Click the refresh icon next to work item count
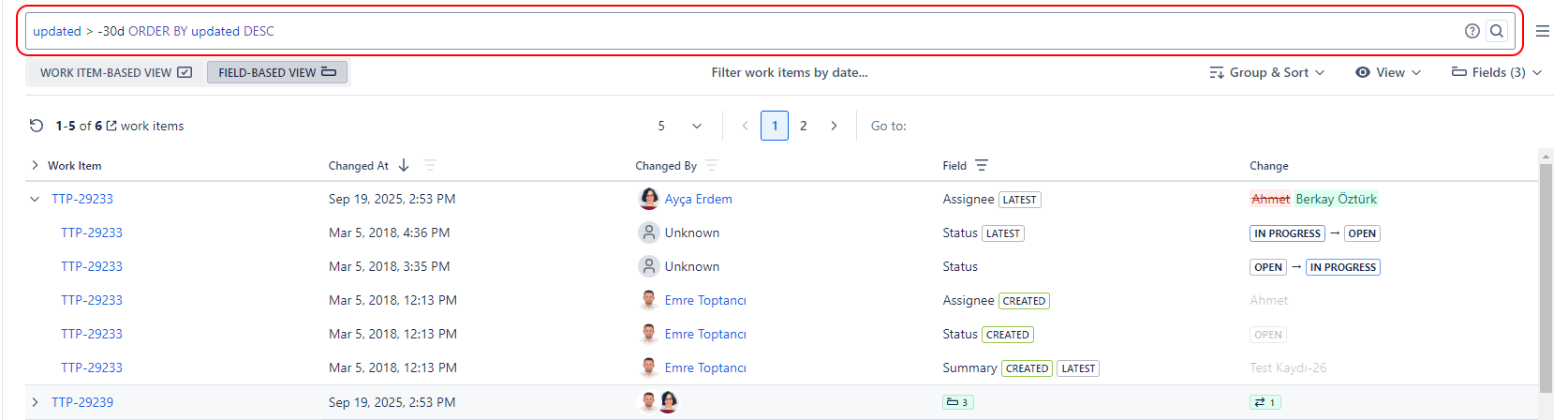The height and width of the screenshot is (420, 1568). (x=37, y=126)
